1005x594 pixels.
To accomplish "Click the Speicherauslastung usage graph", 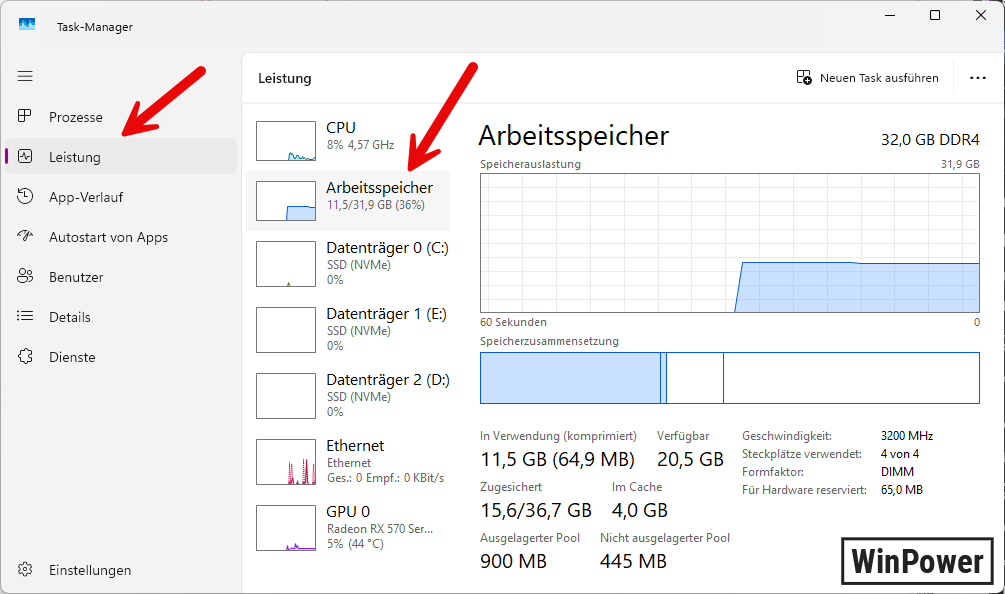I will [x=729, y=243].
